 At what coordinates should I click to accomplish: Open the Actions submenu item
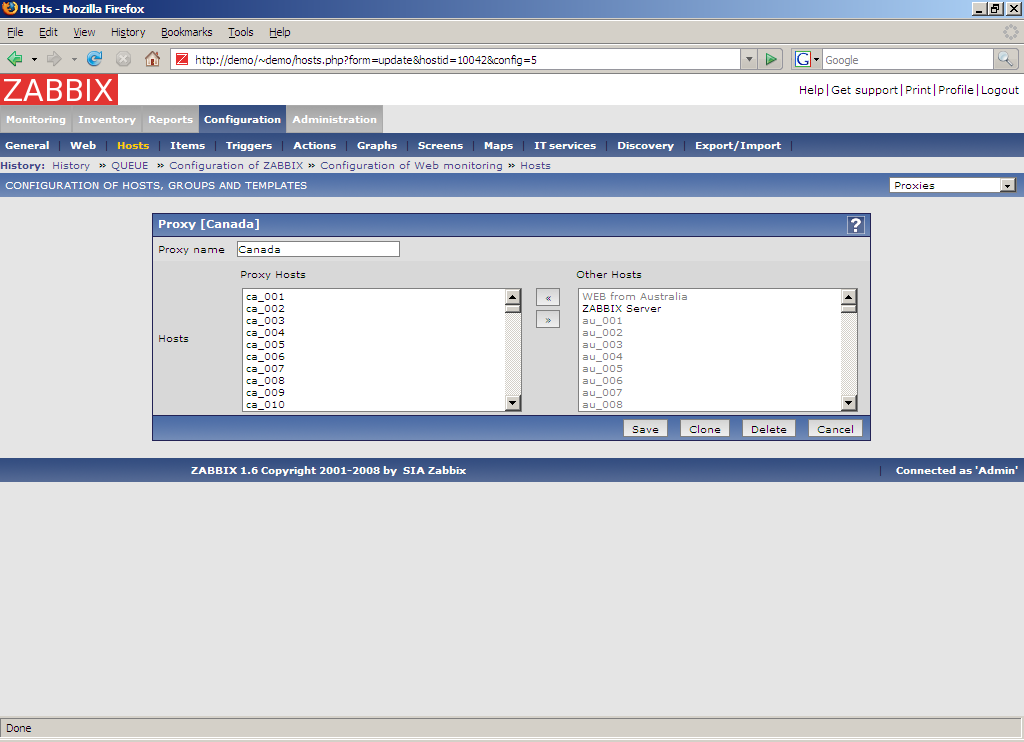(x=315, y=146)
